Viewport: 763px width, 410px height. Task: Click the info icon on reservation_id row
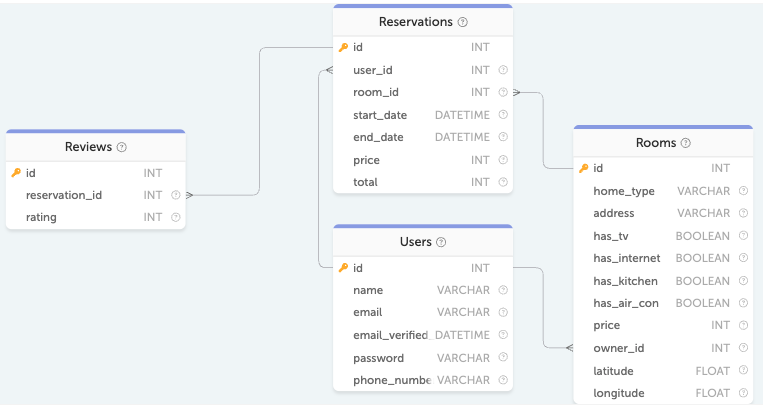point(176,195)
